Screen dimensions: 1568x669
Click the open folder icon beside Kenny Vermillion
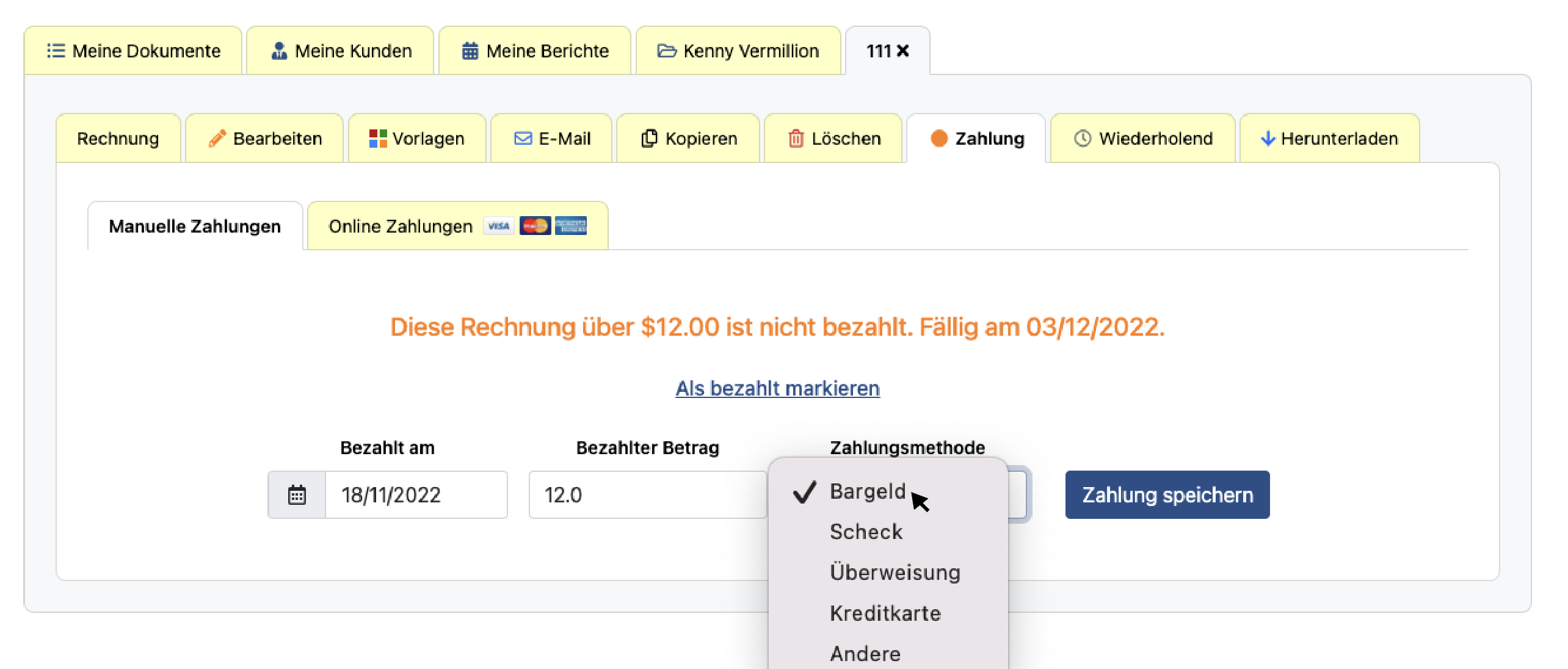tap(667, 51)
